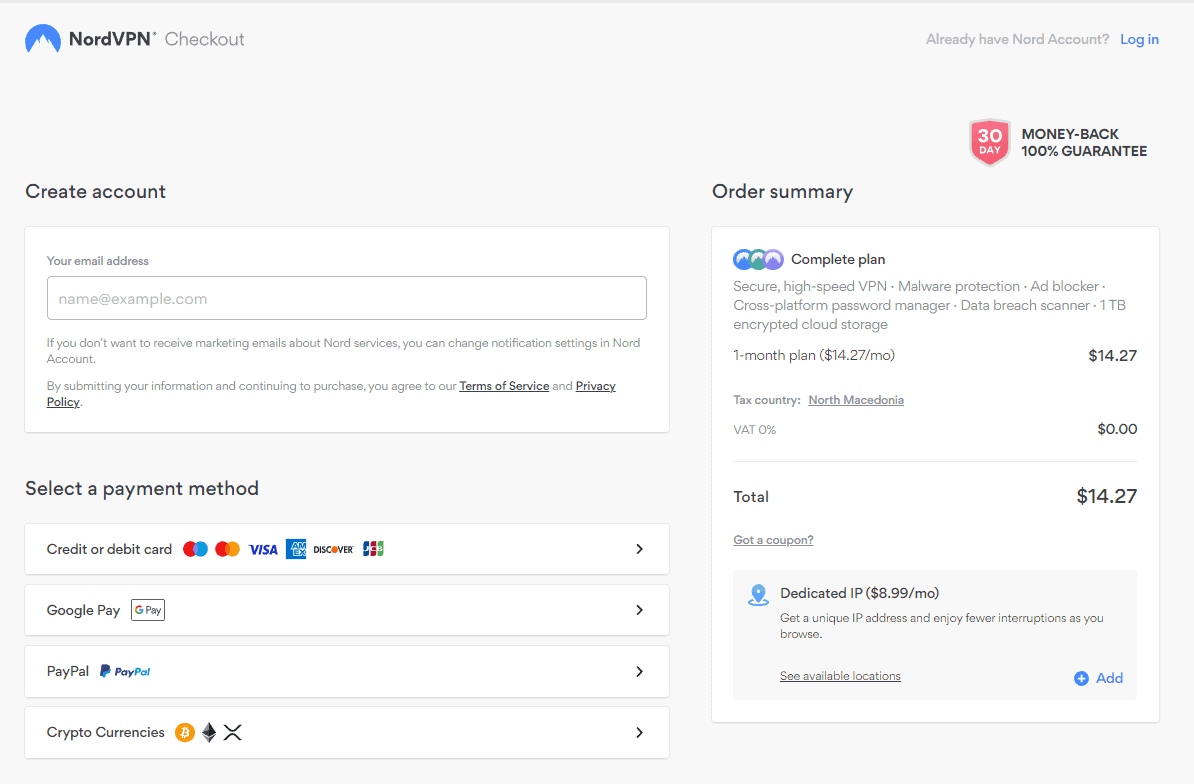
Task: Click the 30-day money-back shield badge
Action: [989, 142]
